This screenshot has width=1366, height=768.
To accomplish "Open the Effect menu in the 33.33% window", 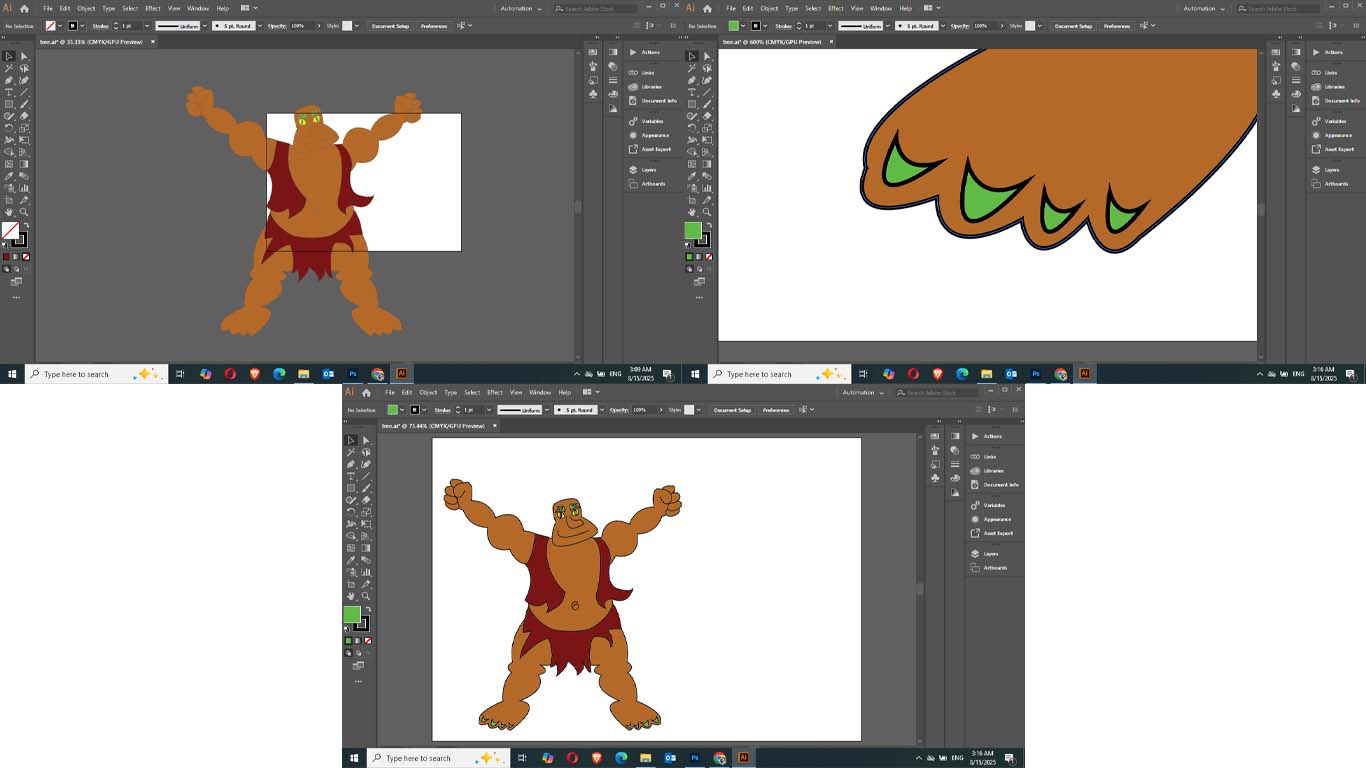I will pyautogui.click(x=153, y=8).
